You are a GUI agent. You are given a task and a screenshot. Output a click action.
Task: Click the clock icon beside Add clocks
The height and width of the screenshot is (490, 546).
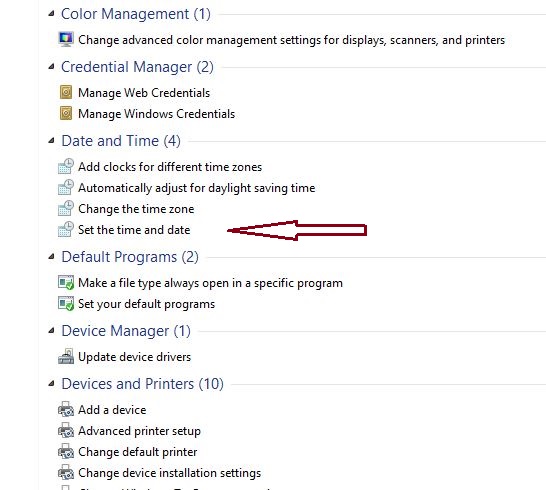point(66,166)
